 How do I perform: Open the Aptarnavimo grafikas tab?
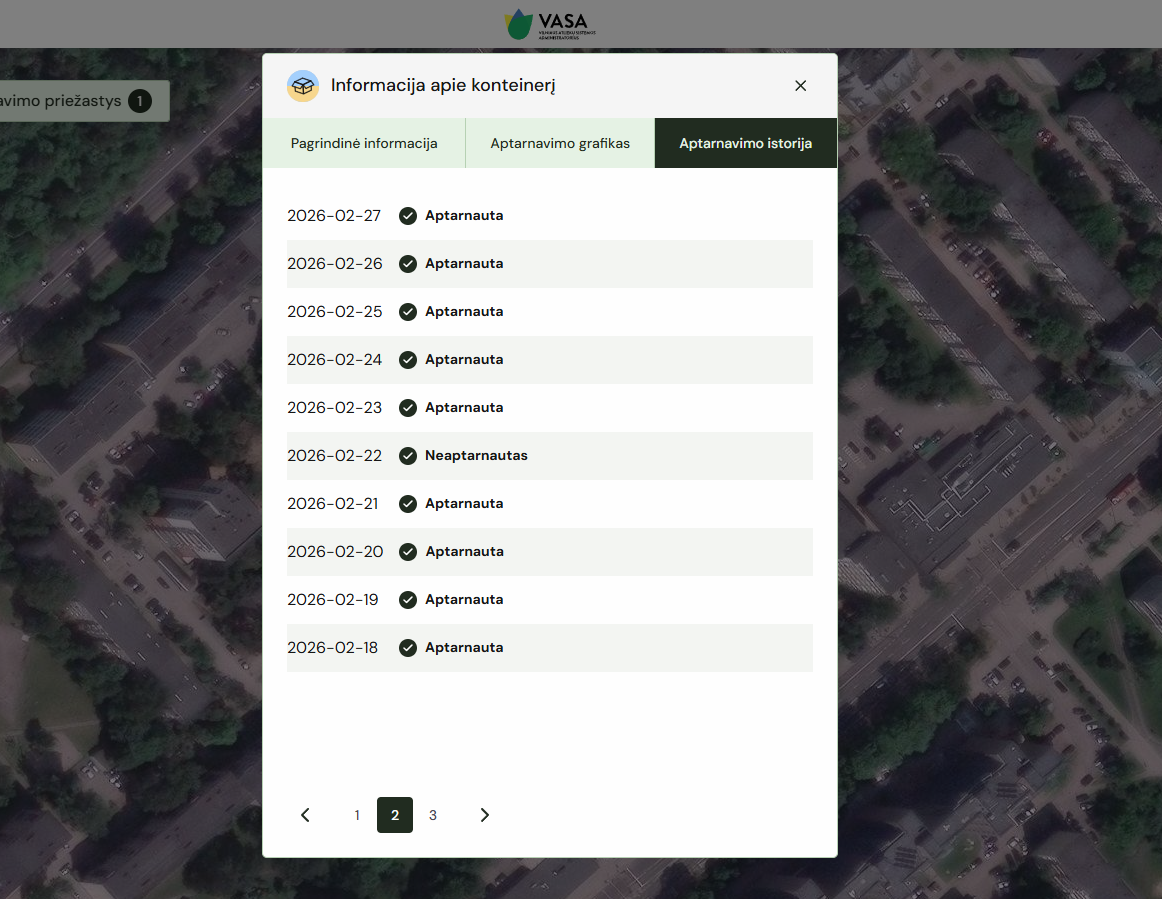[x=560, y=143]
